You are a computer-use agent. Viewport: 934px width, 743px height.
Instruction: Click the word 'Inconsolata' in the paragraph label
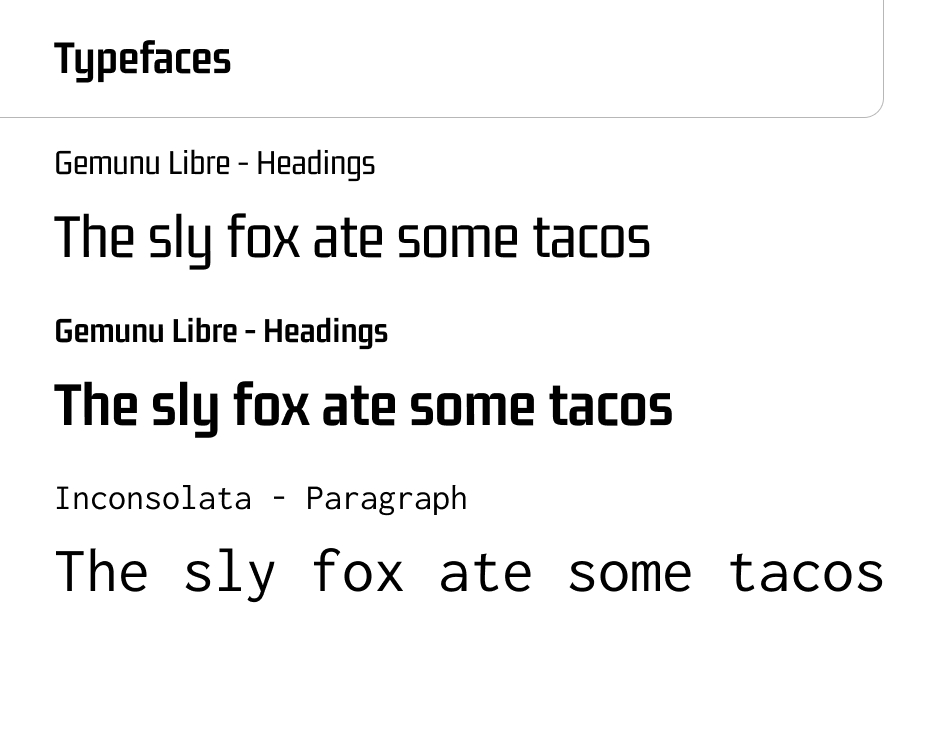click(153, 499)
